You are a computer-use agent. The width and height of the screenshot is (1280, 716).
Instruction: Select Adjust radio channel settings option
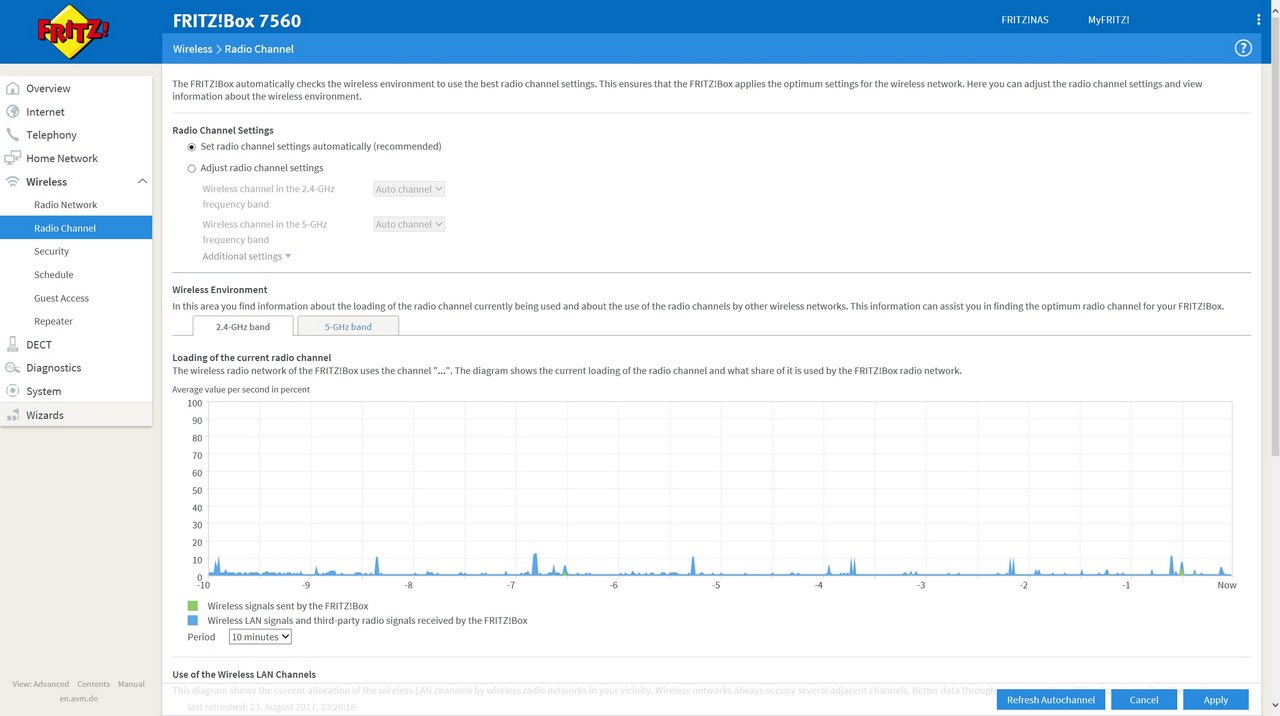pos(192,169)
